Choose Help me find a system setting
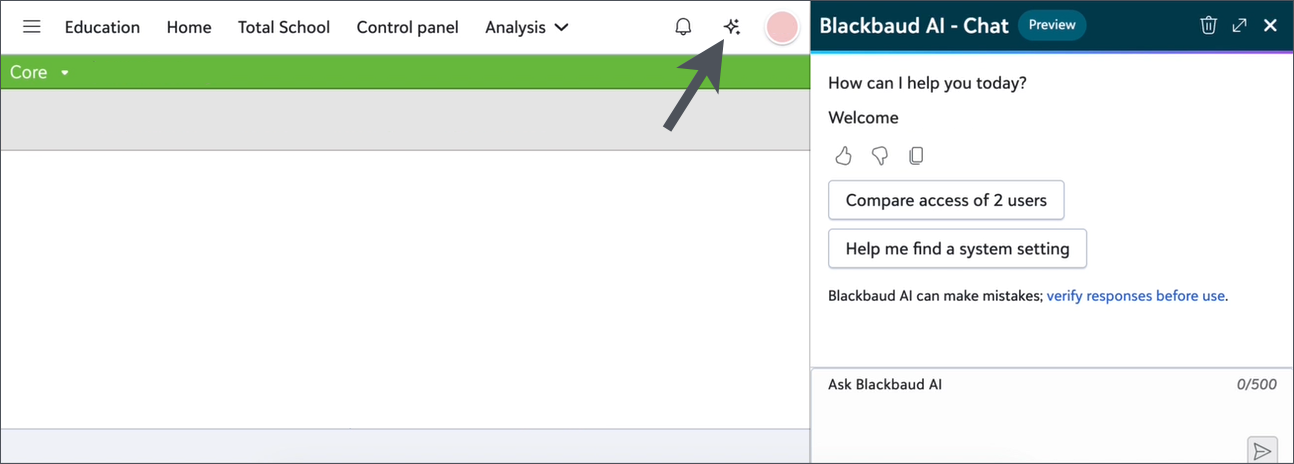 (x=957, y=249)
